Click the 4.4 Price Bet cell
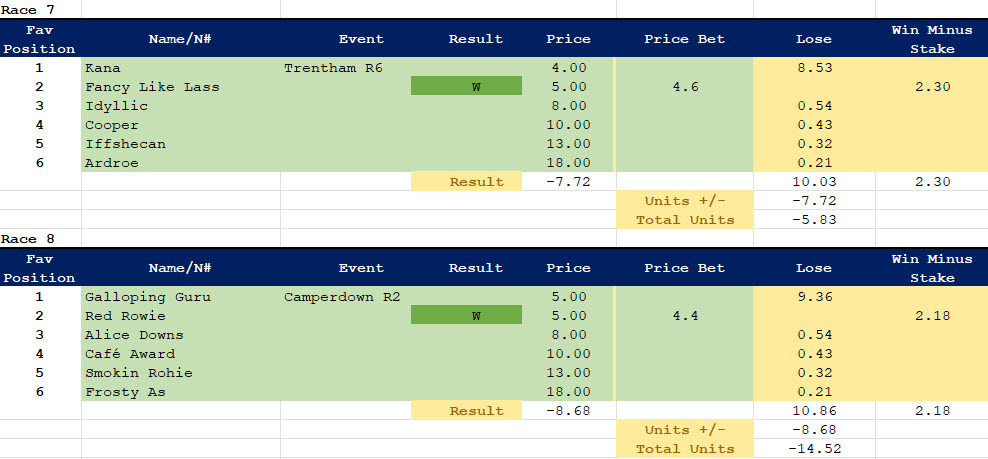Viewport: 988px width, 459px height. pyautogui.click(x=685, y=316)
